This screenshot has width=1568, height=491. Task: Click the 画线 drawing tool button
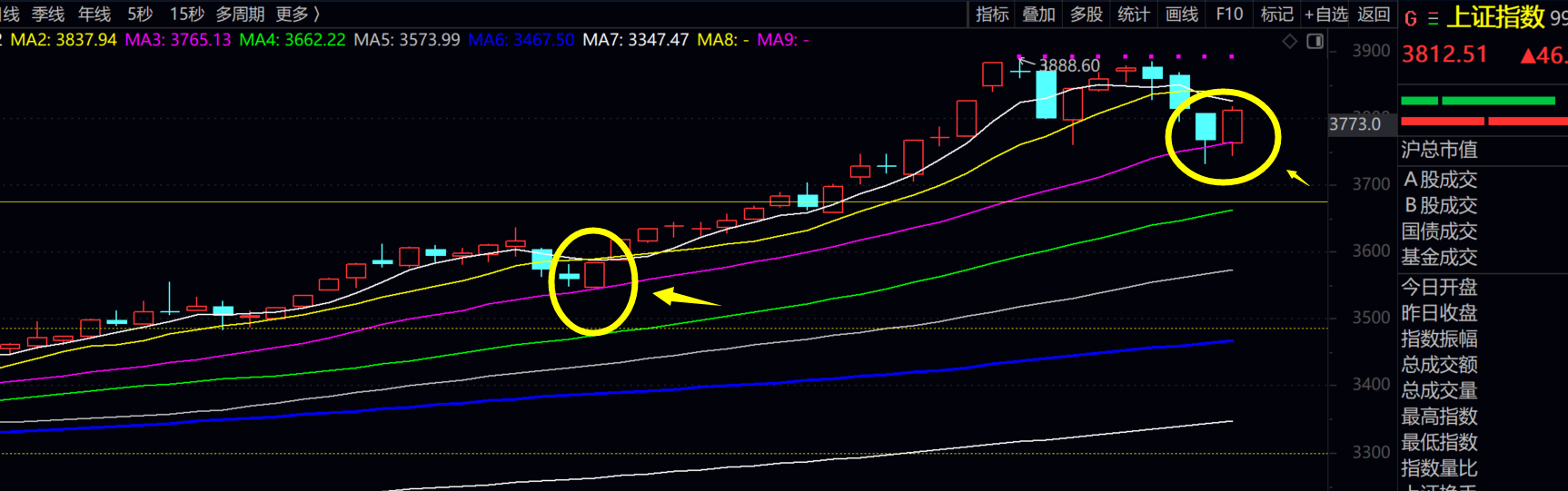pyautogui.click(x=1181, y=15)
